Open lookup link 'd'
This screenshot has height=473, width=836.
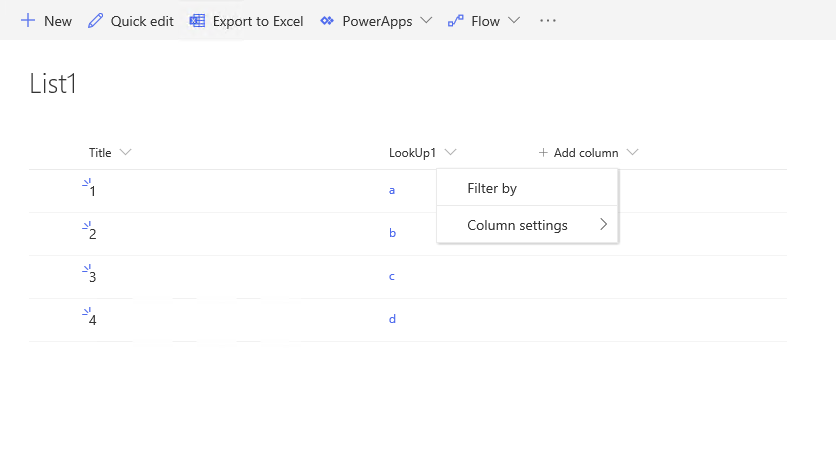coord(392,318)
